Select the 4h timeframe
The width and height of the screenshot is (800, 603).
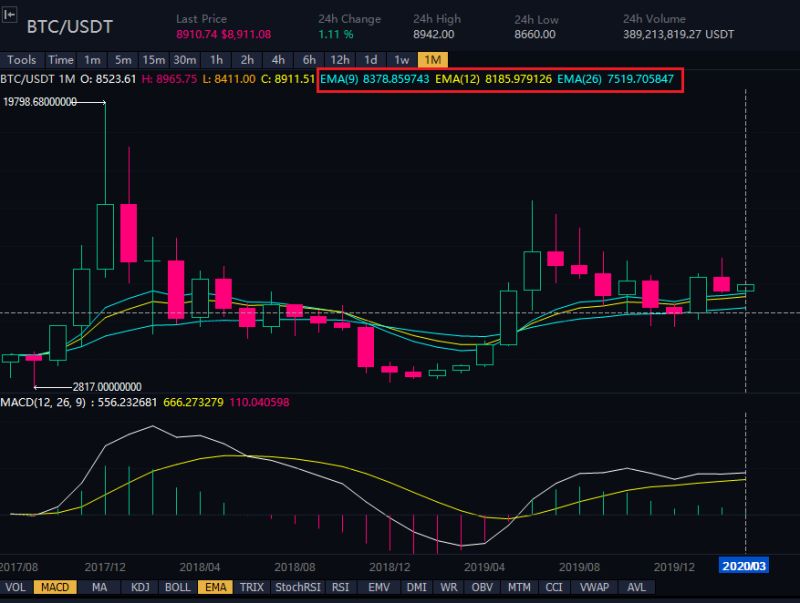[278, 60]
